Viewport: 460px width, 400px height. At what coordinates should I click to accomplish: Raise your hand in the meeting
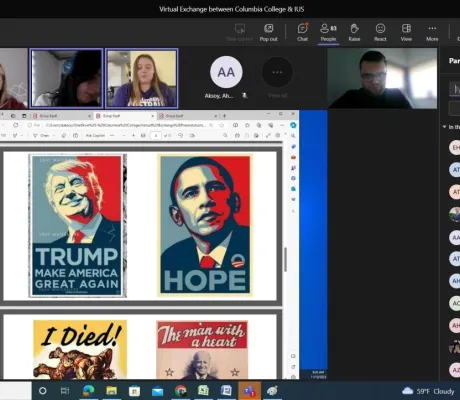(354, 32)
